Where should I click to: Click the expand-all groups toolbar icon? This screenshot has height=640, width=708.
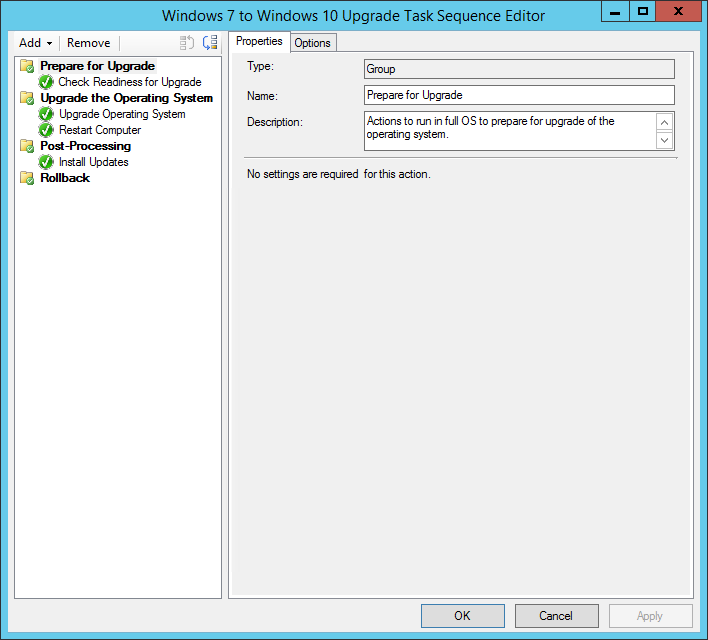tap(210, 43)
